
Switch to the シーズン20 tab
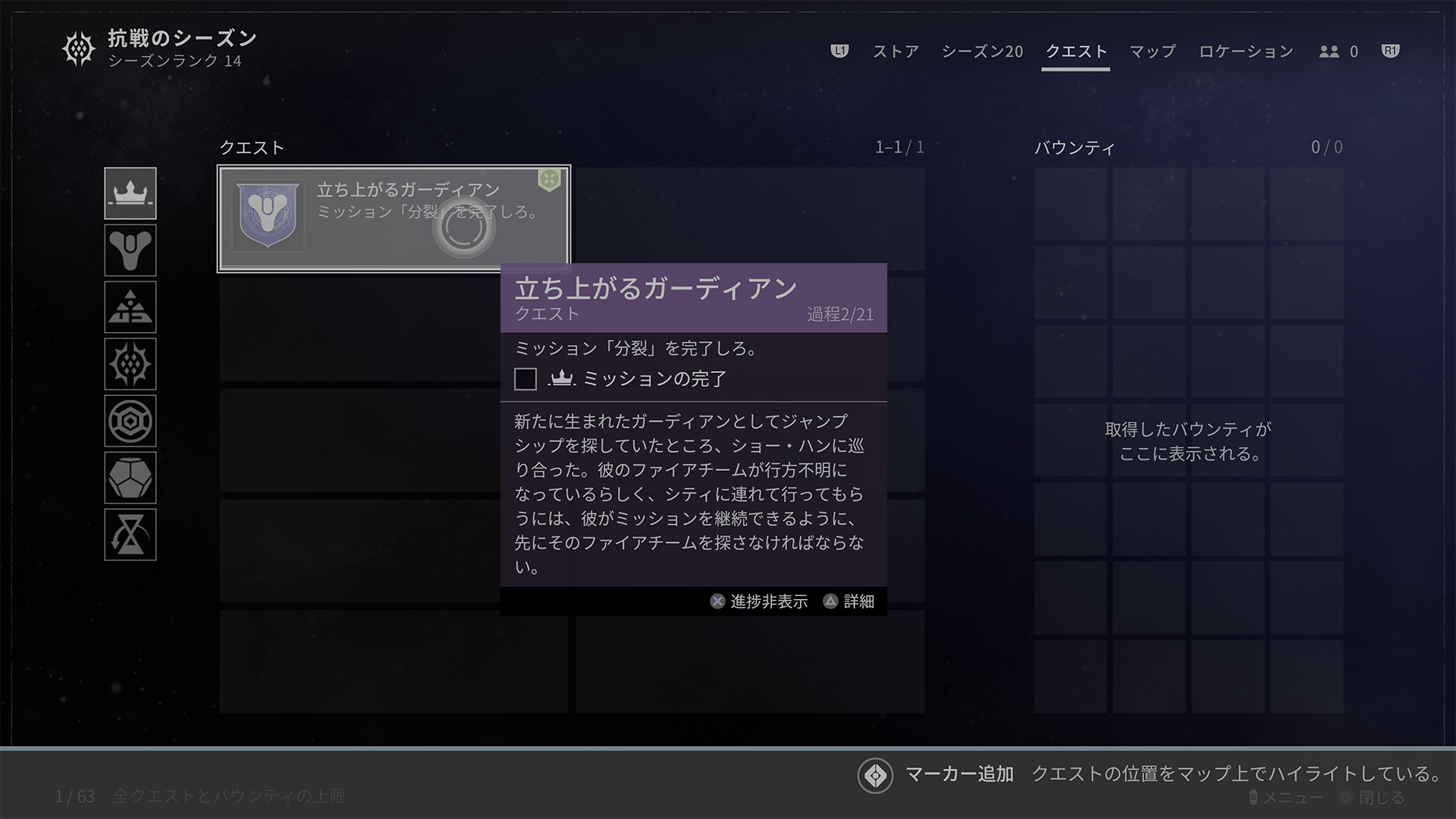point(982,52)
